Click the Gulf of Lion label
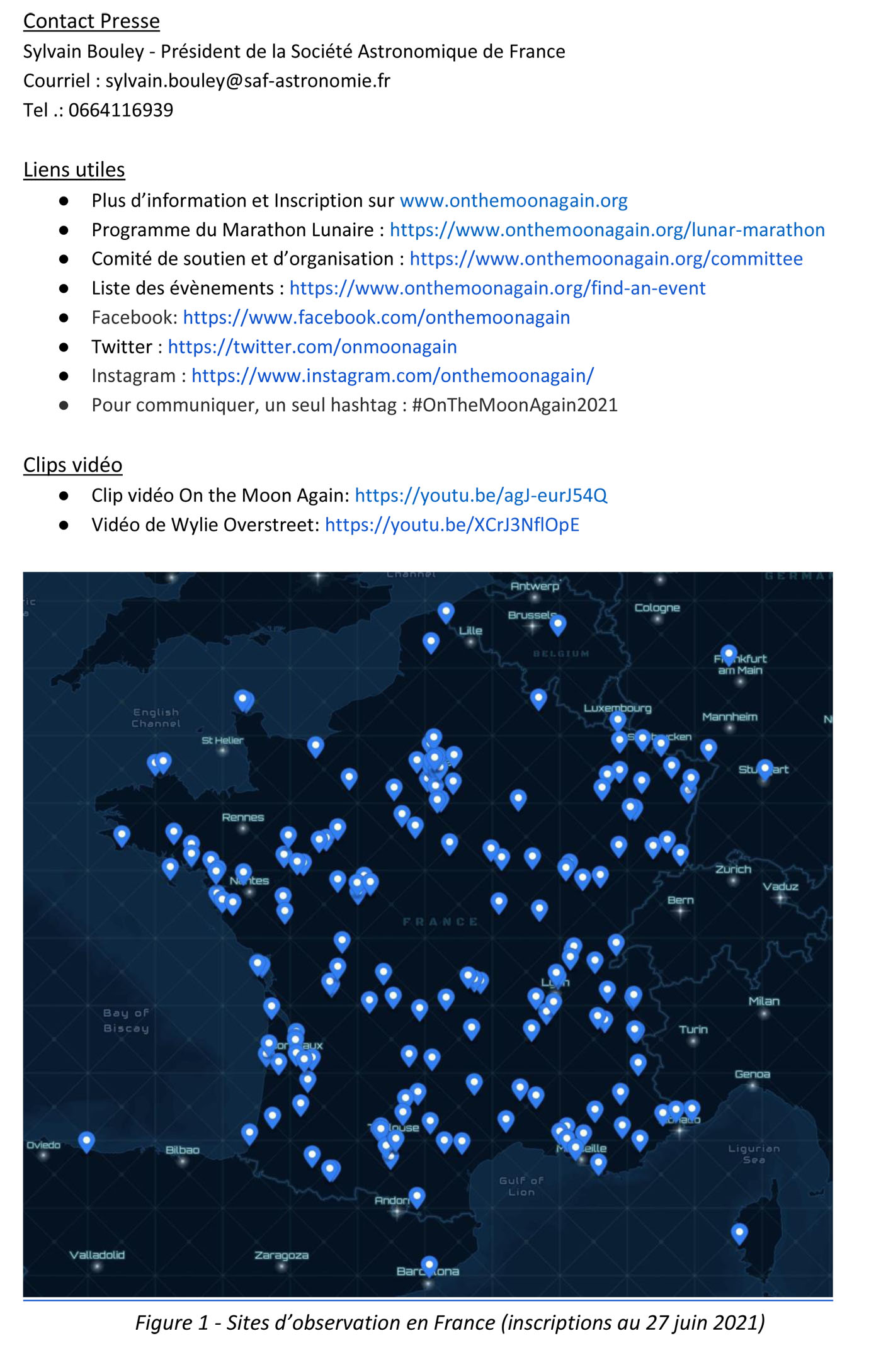881x1372 pixels. [521, 1186]
